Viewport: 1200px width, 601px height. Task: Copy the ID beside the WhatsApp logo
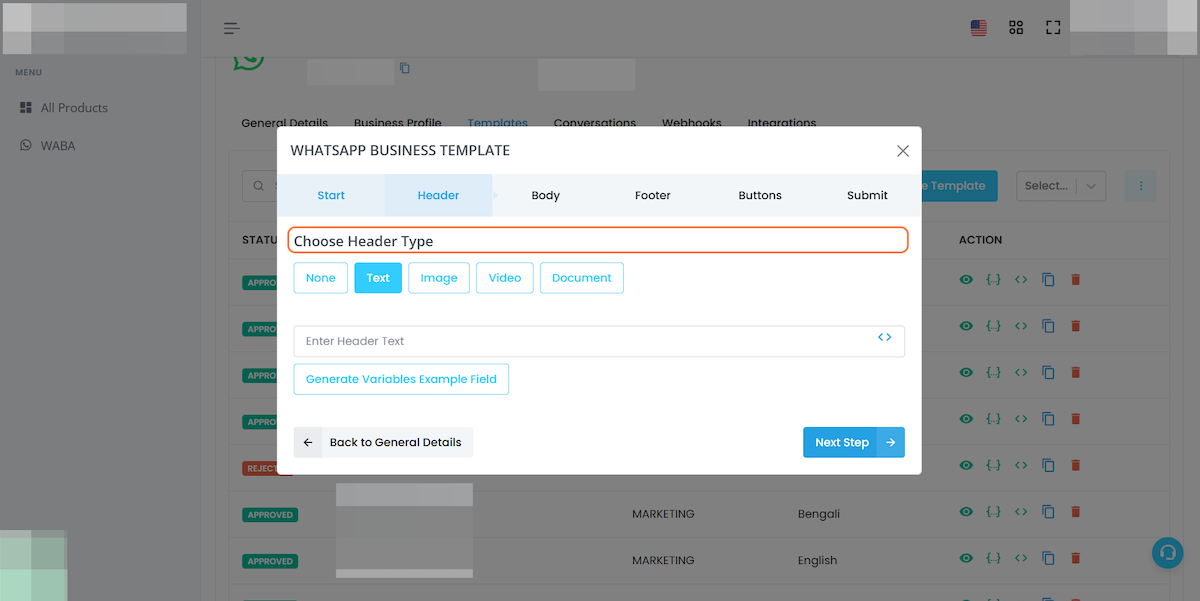[x=405, y=68]
